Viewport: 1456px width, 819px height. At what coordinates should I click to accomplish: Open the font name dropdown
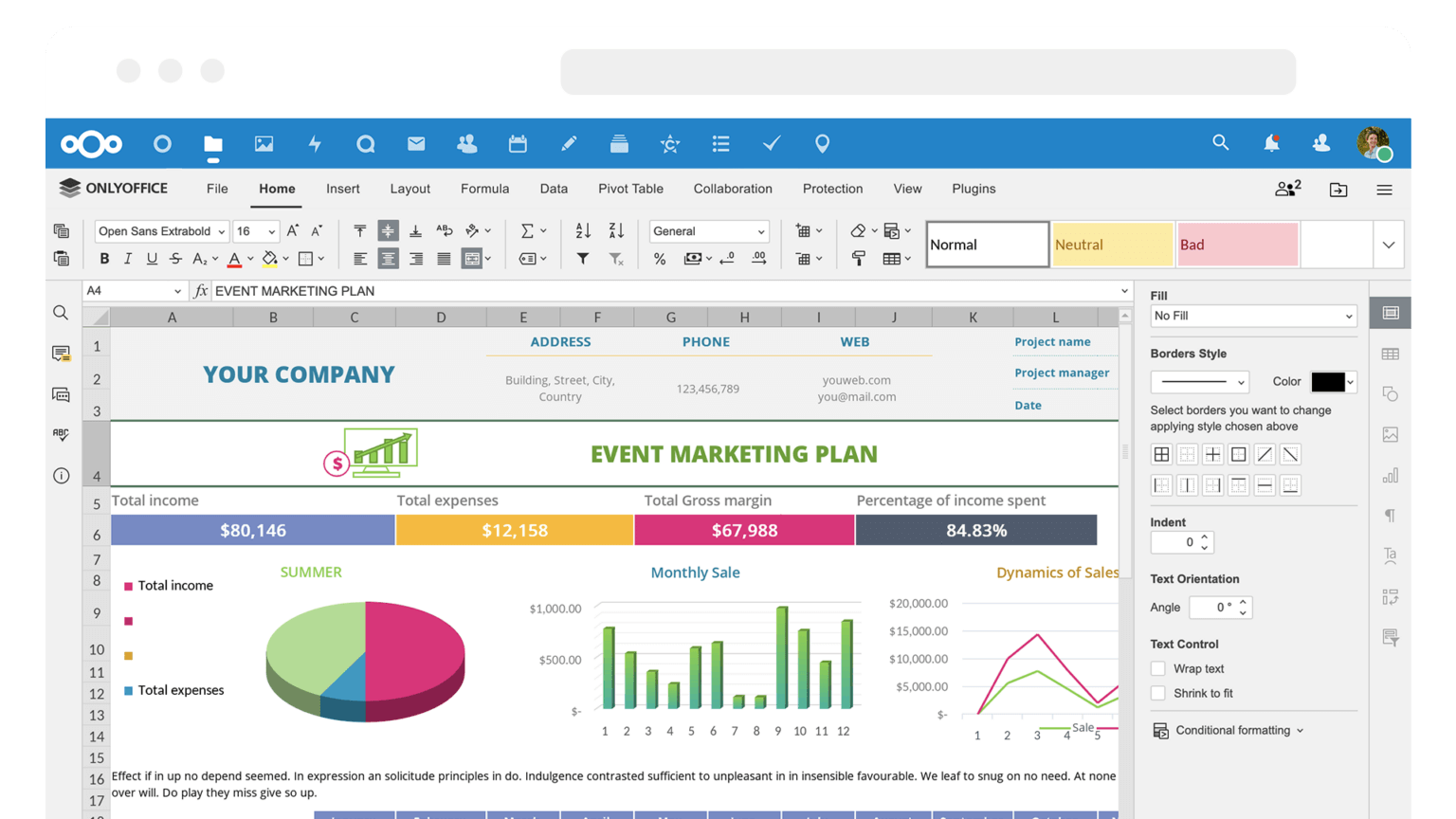[162, 231]
